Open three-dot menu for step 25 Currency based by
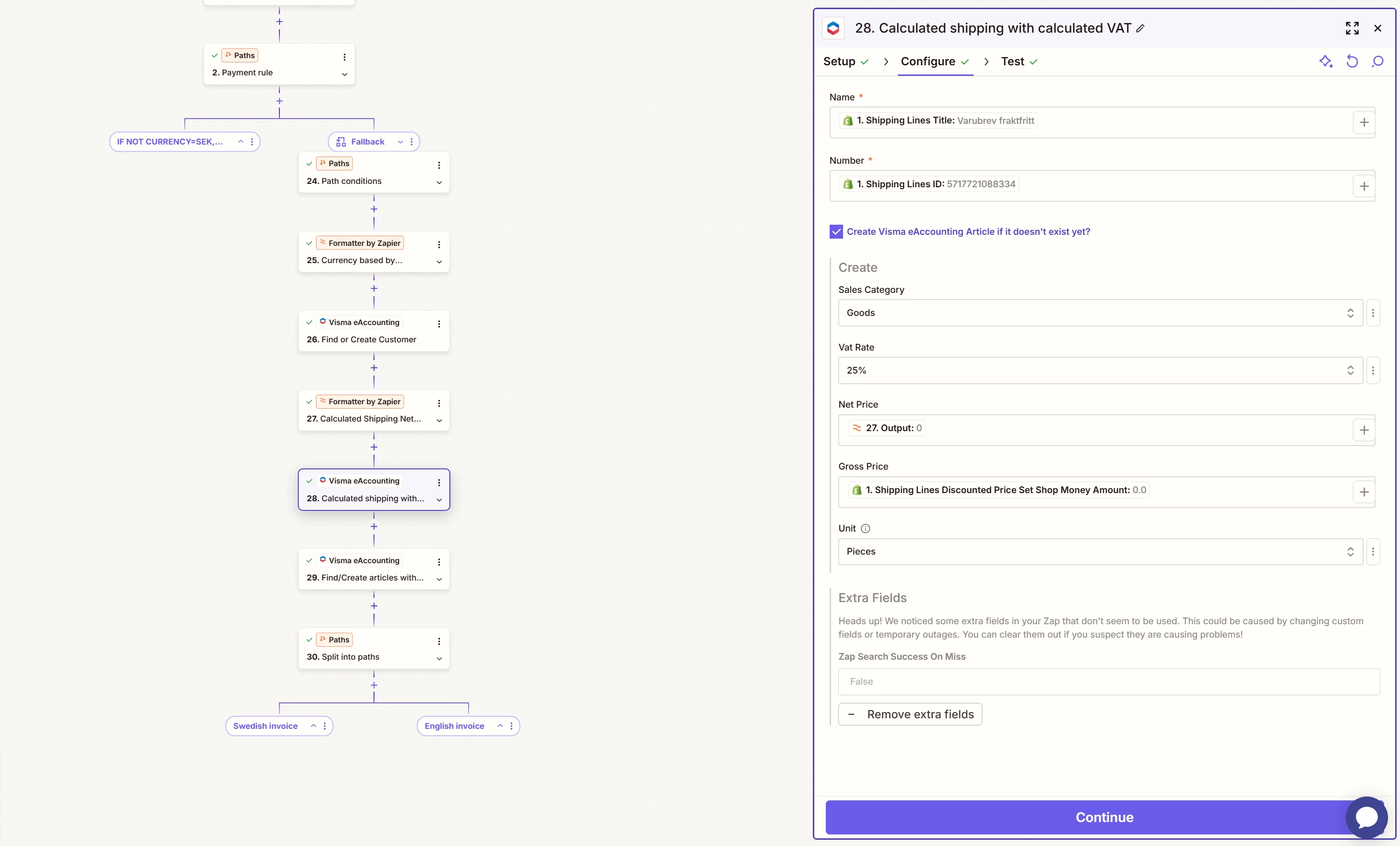Image resolution: width=1400 pixels, height=846 pixels. (439, 245)
